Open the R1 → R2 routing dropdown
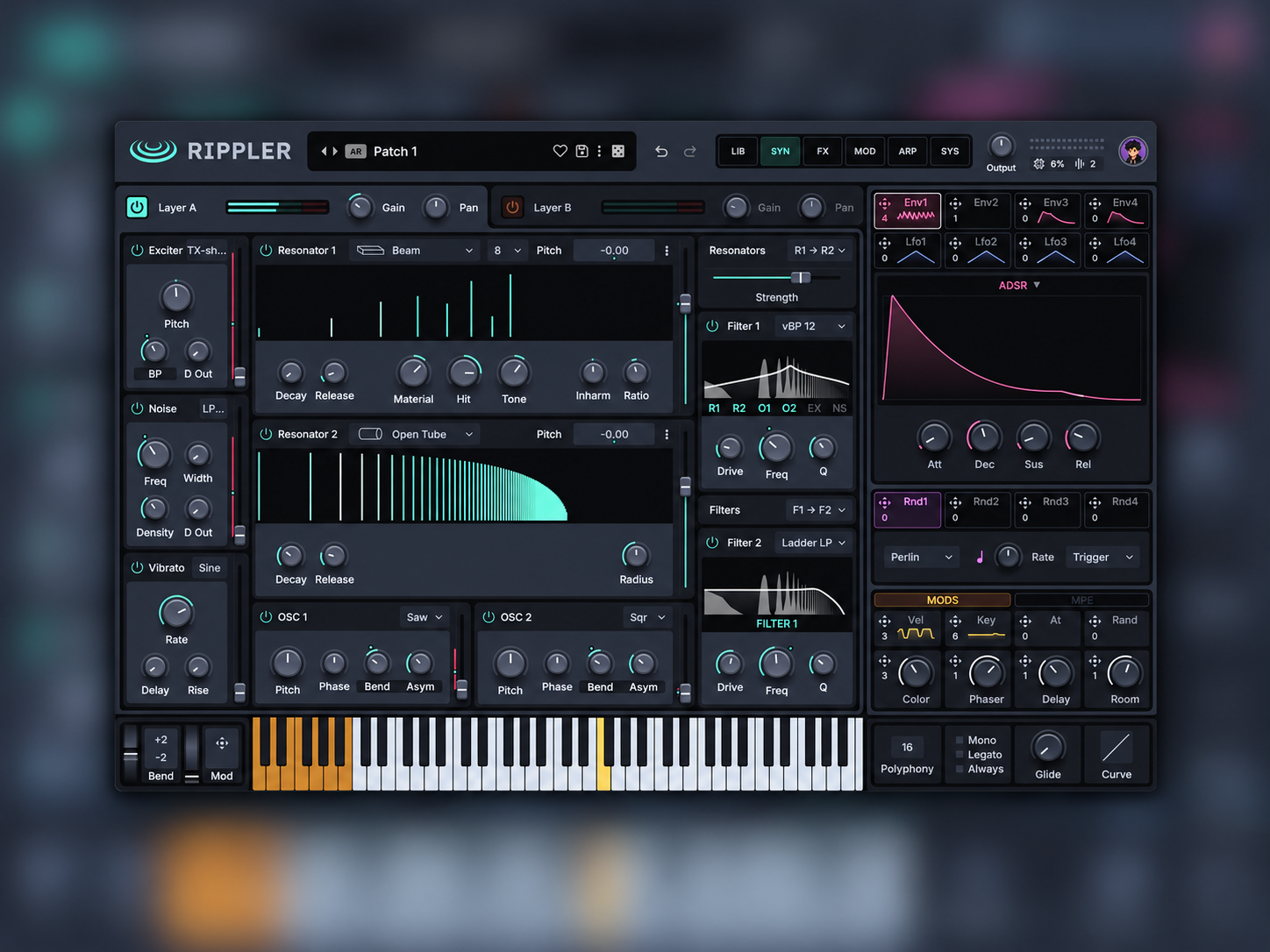Viewport: 1270px width, 952px height. [819, 251]
